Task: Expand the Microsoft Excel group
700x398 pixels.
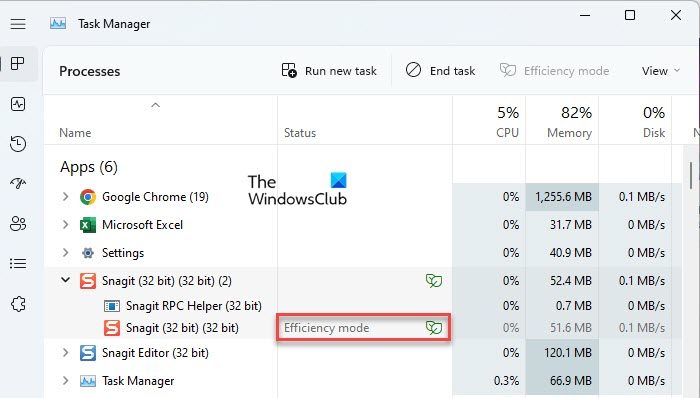Action: tap(66, 224)
